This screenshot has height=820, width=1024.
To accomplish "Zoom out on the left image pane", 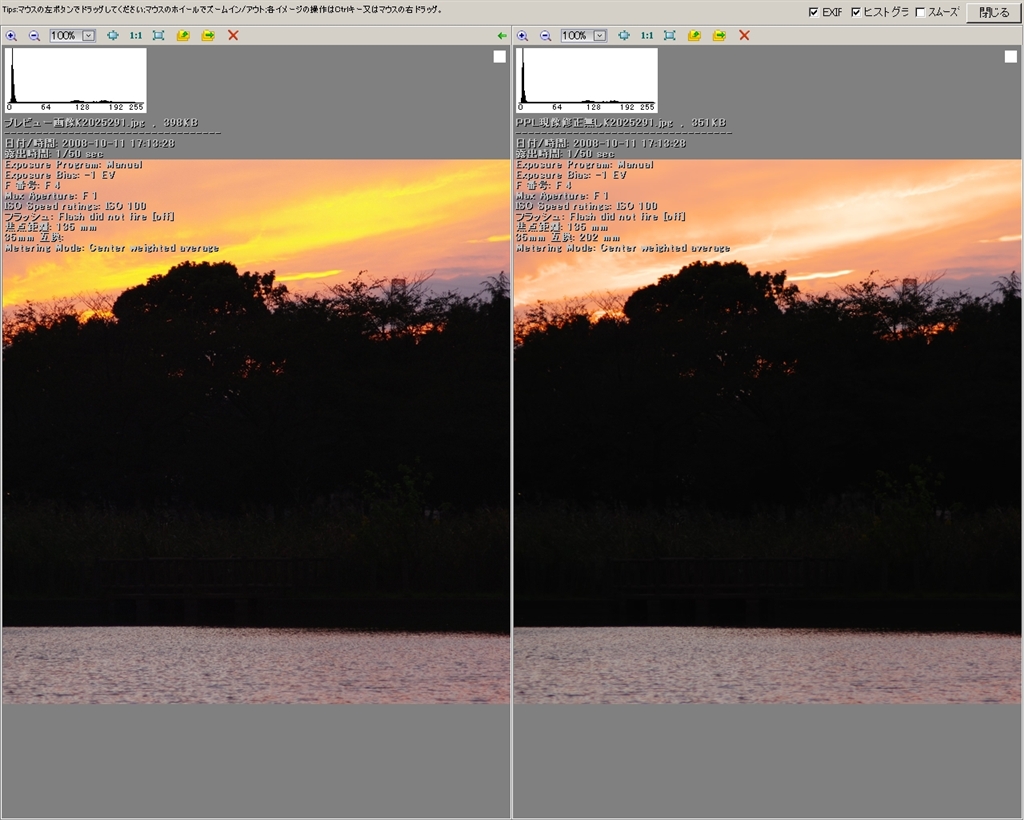I will pos(34,36).
